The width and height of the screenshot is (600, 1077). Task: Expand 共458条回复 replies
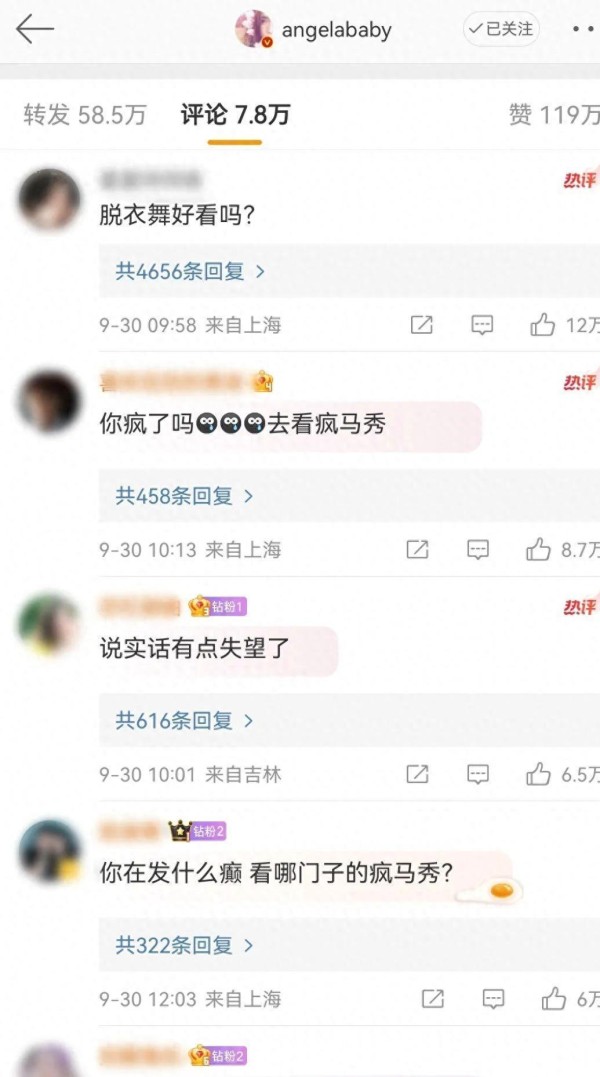pos(184,496)
